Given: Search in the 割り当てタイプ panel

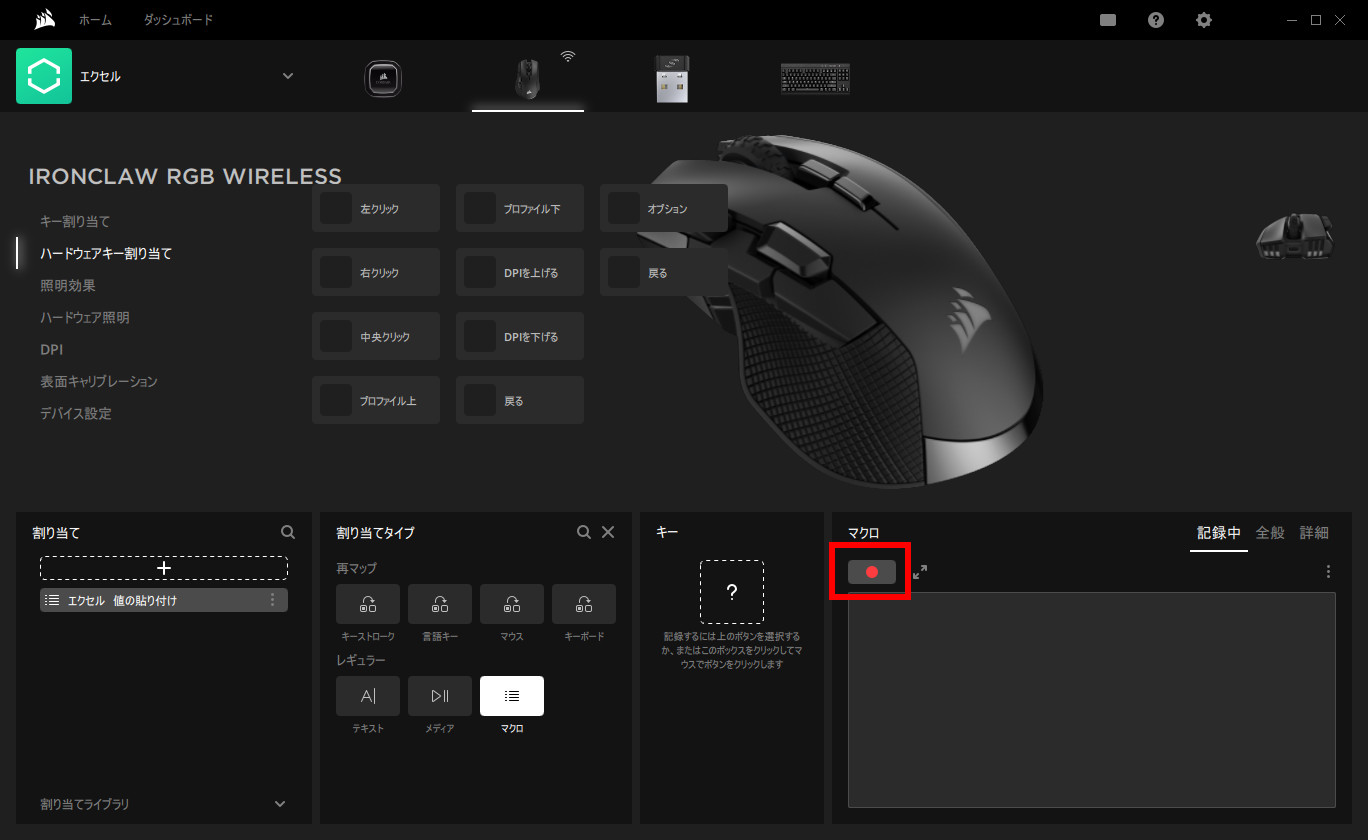Looking at the screenshot, I should [x=584, y=533].
